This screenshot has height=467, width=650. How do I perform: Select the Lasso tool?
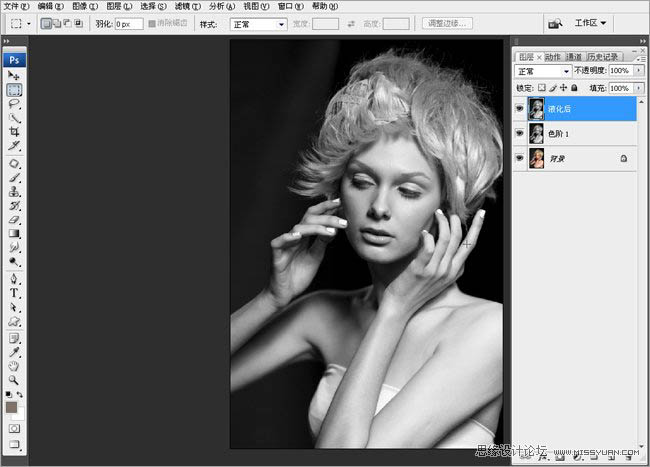[15, 103]
